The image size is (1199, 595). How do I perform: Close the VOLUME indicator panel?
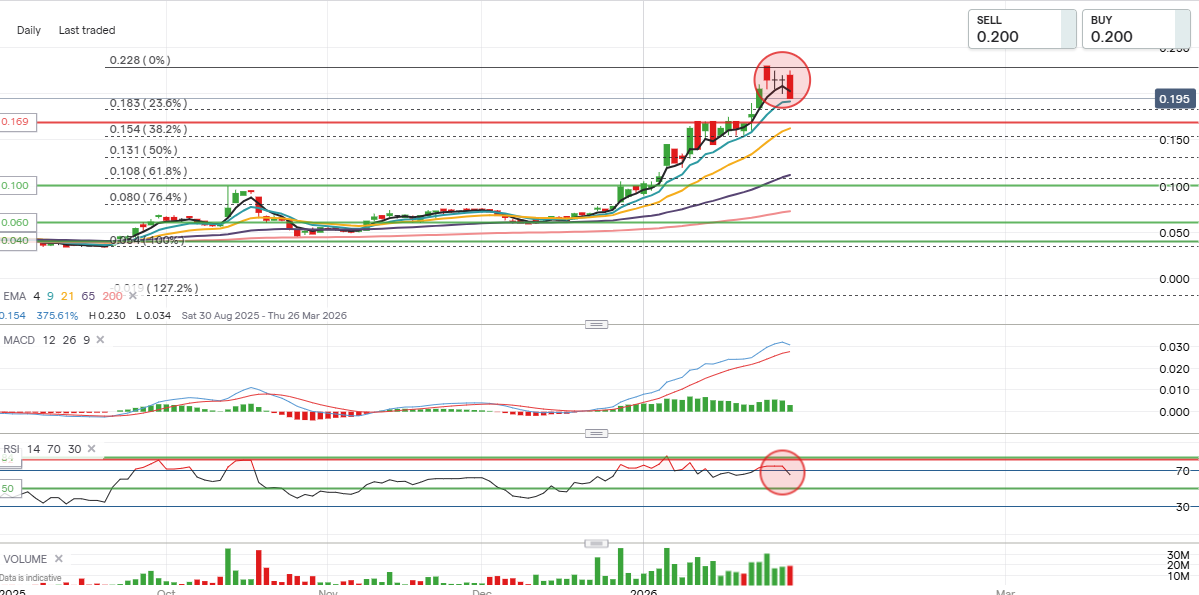click(x=58, y=559)
